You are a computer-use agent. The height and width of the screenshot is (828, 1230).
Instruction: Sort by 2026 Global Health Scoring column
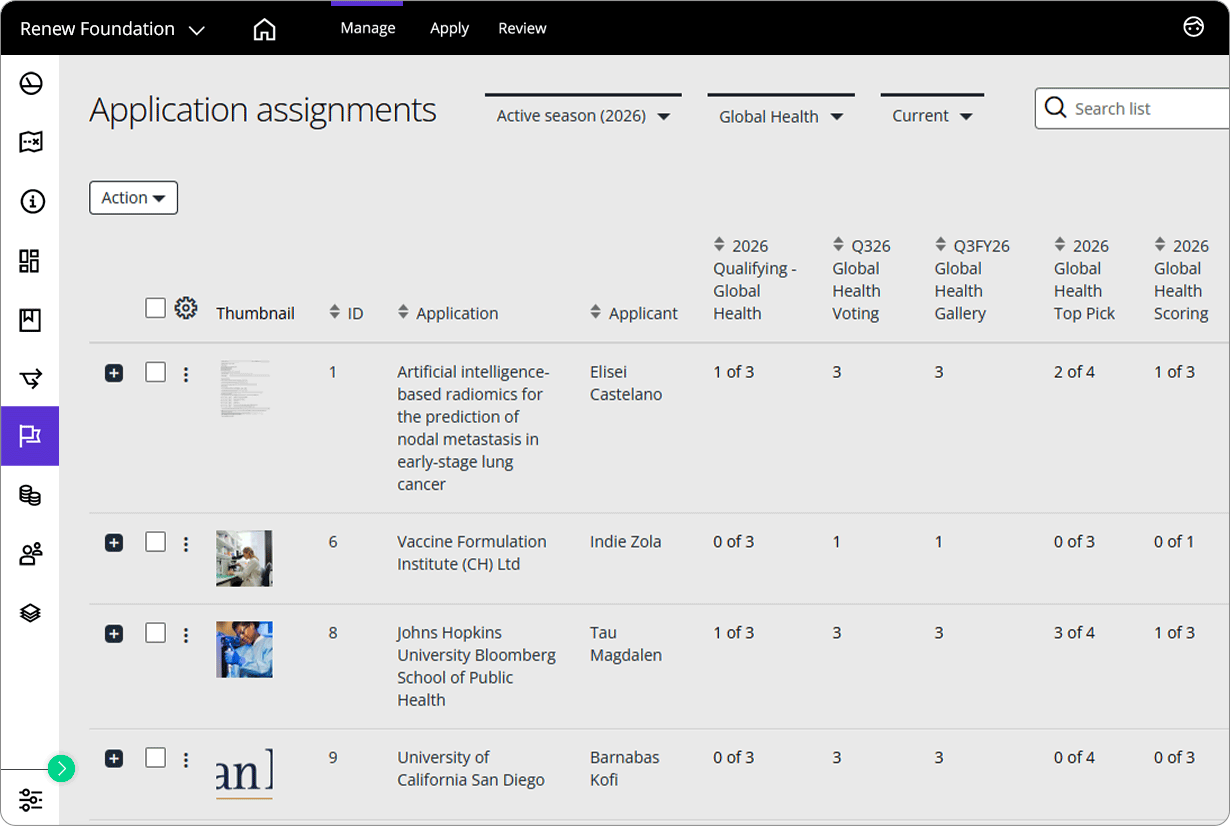pos(1160,244)
